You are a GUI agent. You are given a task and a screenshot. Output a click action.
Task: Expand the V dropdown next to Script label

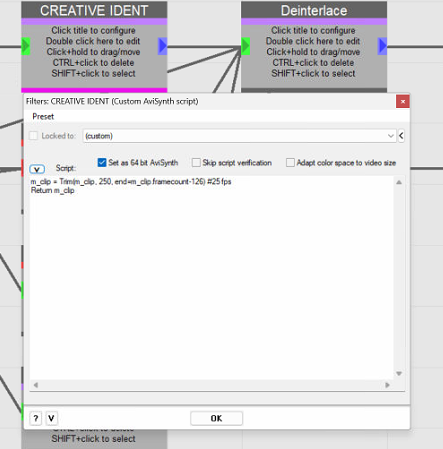coord(37,169)
